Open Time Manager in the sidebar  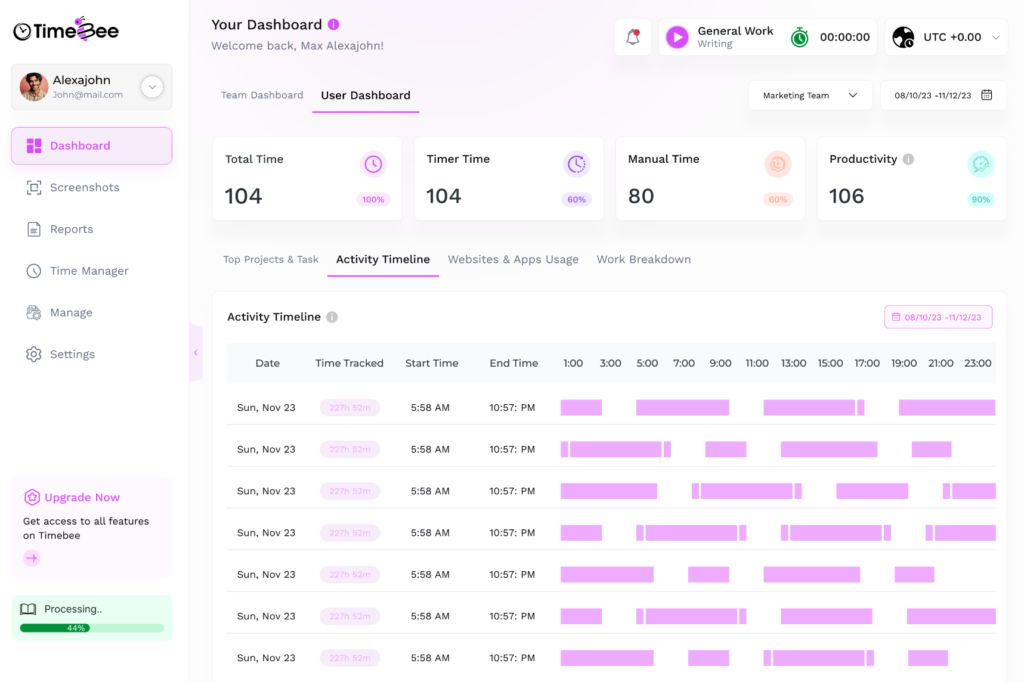[x=91, y=270]
